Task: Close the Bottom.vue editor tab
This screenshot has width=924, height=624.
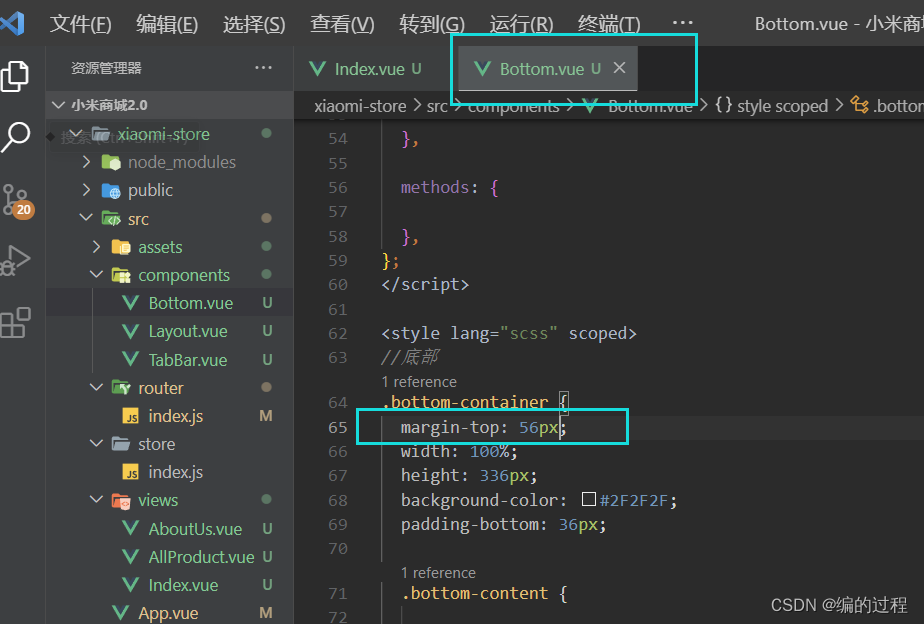Action: coord(619,68)
